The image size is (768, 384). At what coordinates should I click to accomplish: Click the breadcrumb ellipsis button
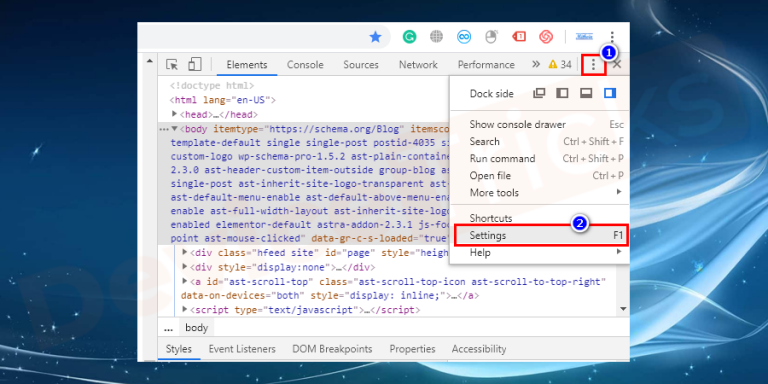pos(168,328)
